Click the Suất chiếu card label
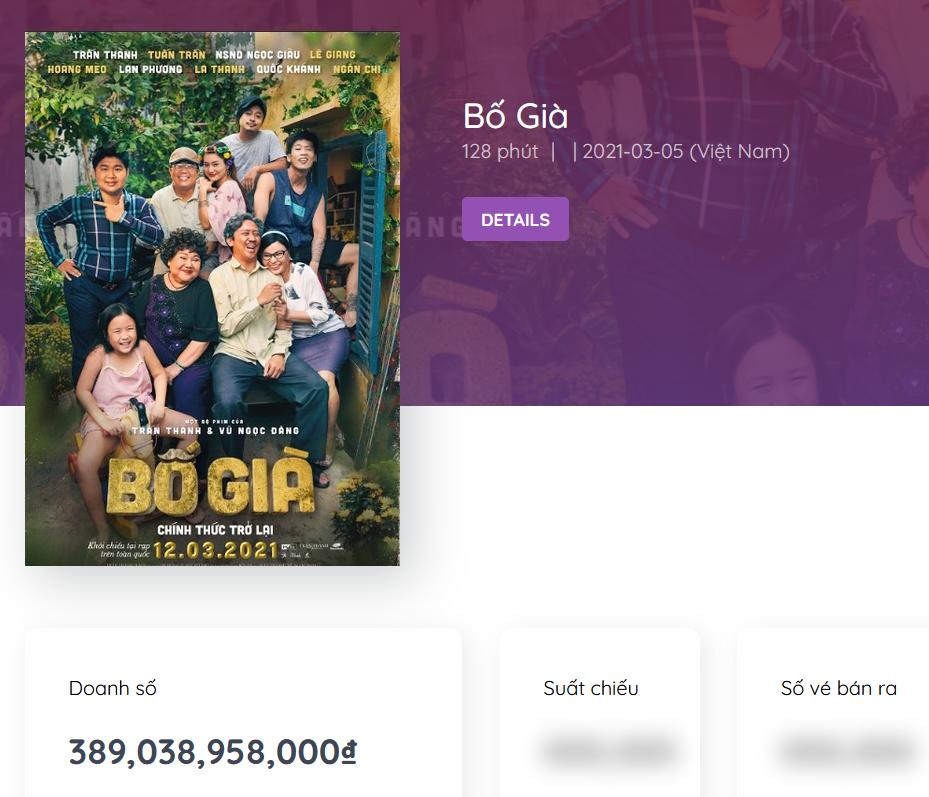Viewport: 929px width, 797px height. click(591, 688)
